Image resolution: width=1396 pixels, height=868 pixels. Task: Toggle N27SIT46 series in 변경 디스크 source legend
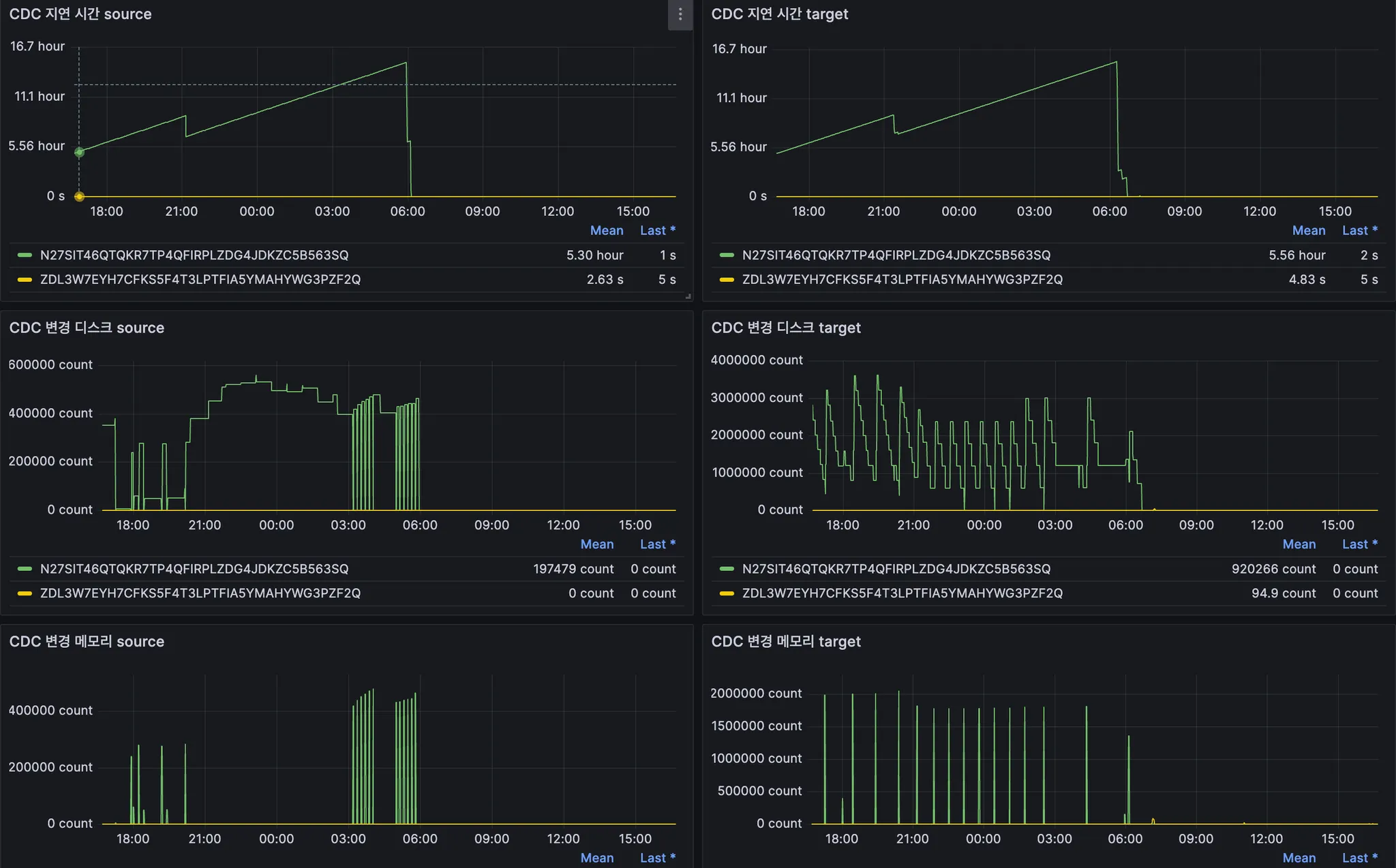click(194, 569)
